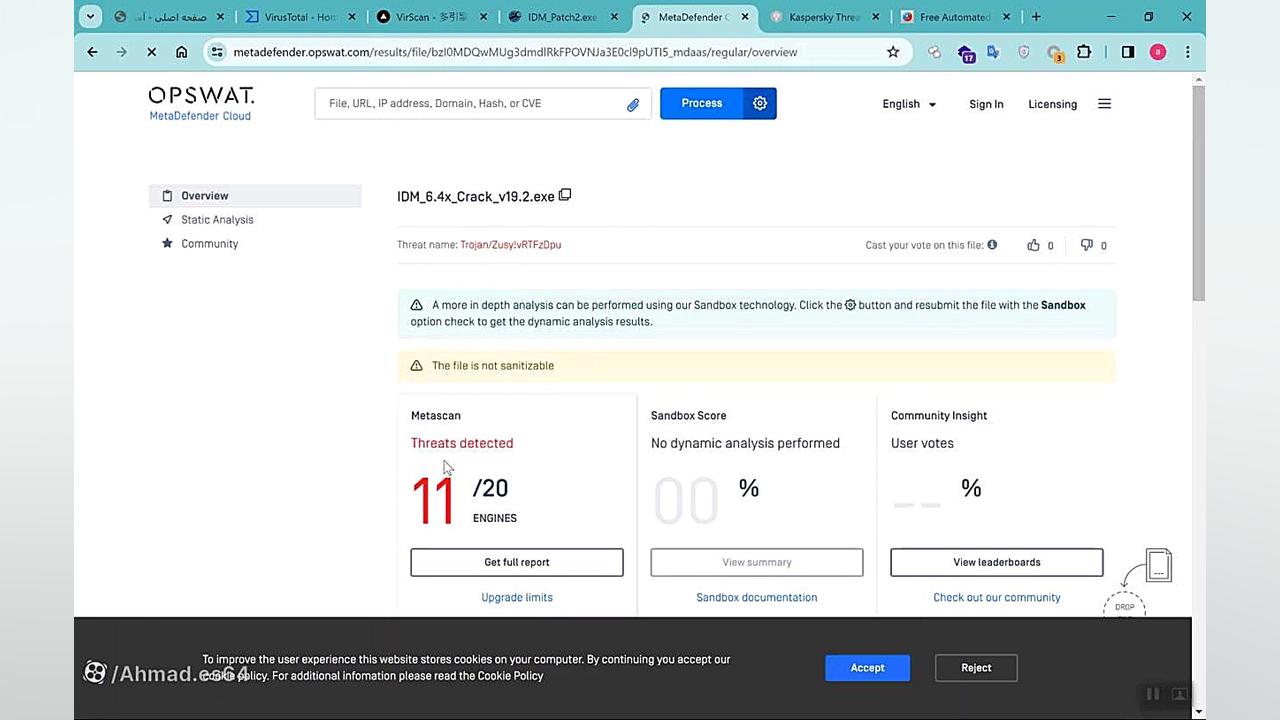The height and width of the screenshot is (720, 1280).
Task: Open the extensions puzzle menu
Action: [x=1084, y=52]
